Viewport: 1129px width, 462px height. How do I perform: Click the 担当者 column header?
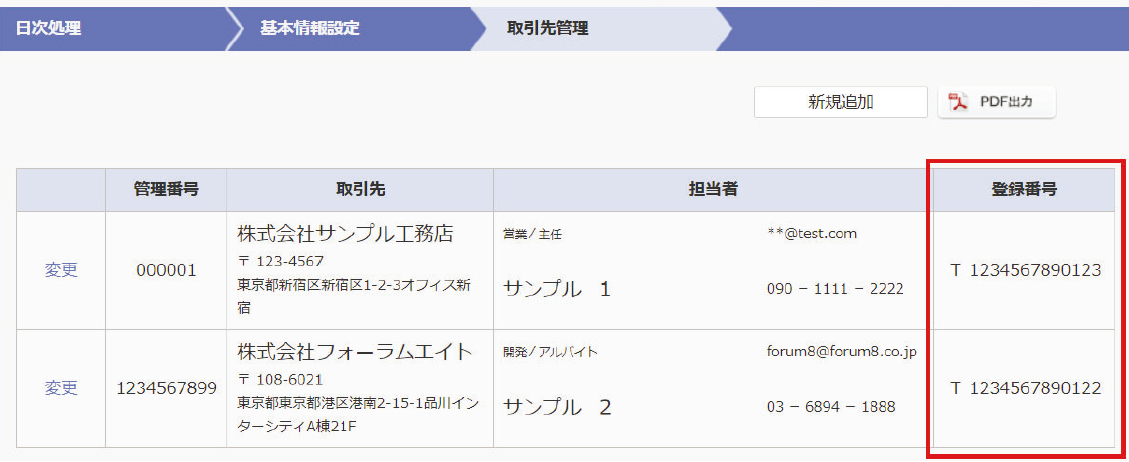[x=712, y=189]
